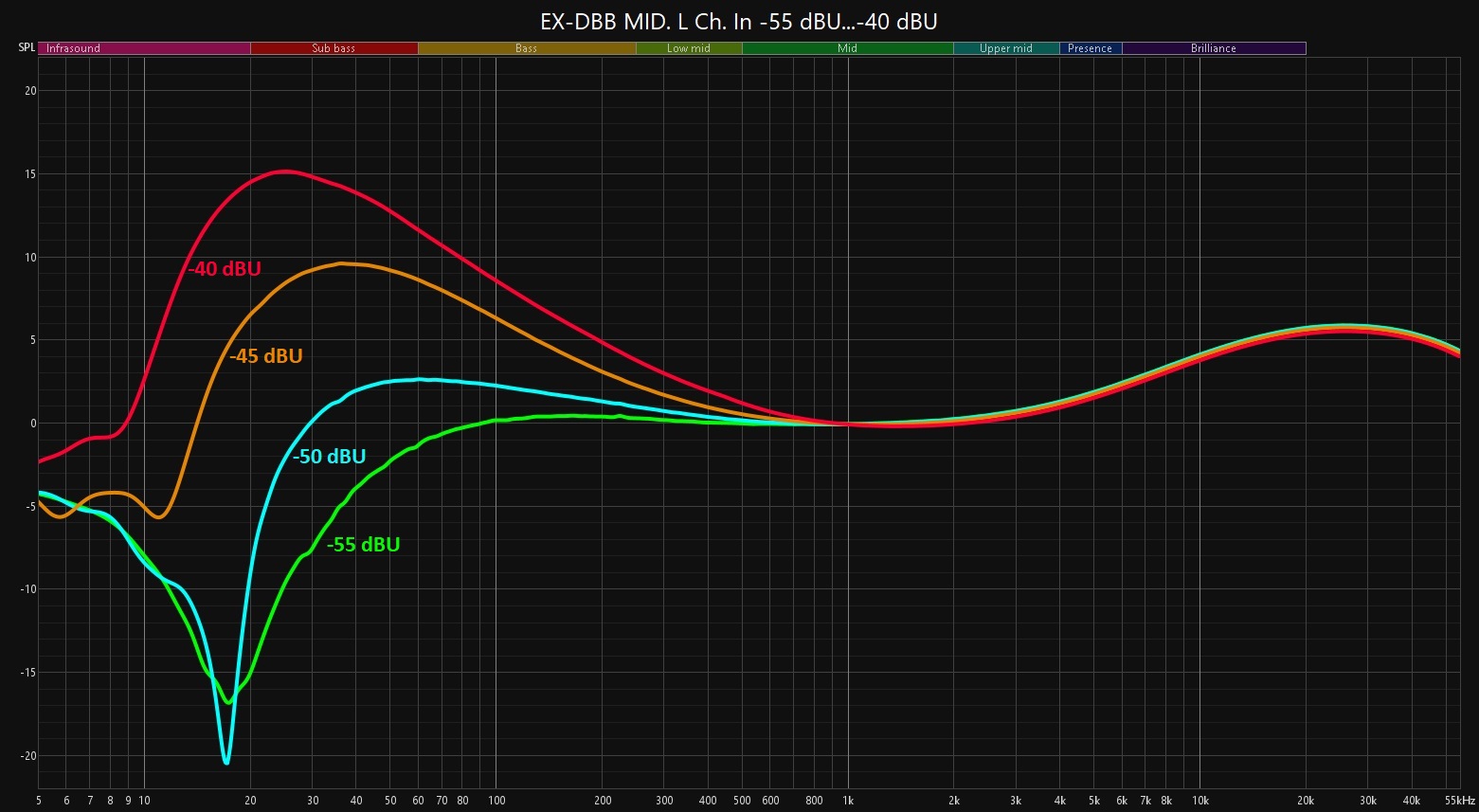Click the Sub bass frequency band label
Screen dimensions: 1479x812
pos(334,48)
